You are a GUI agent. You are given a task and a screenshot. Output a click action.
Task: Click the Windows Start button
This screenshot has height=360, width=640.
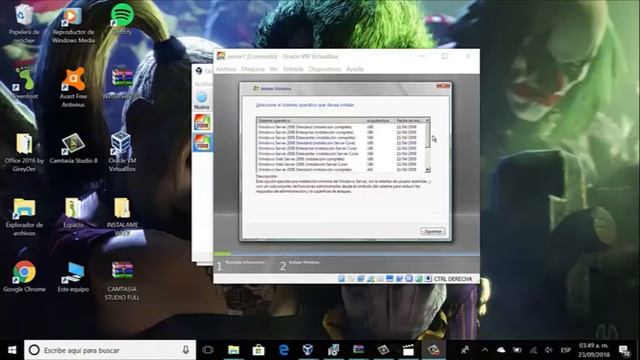pyautogui.click(x=12, y=350)
